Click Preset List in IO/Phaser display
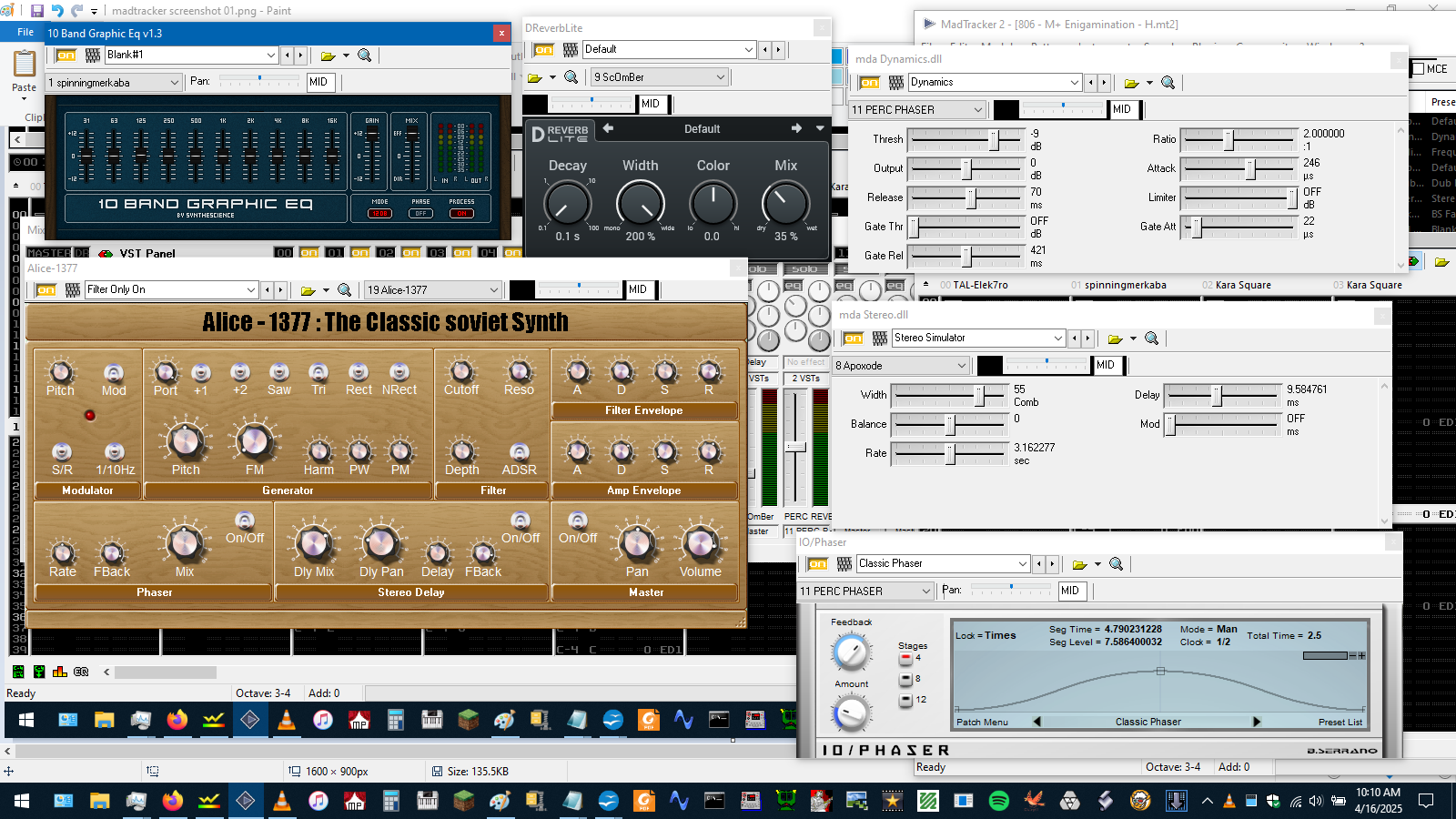Image resolution: width=1456 pixels, height=819 pixels. click(x=1340, y=723)
